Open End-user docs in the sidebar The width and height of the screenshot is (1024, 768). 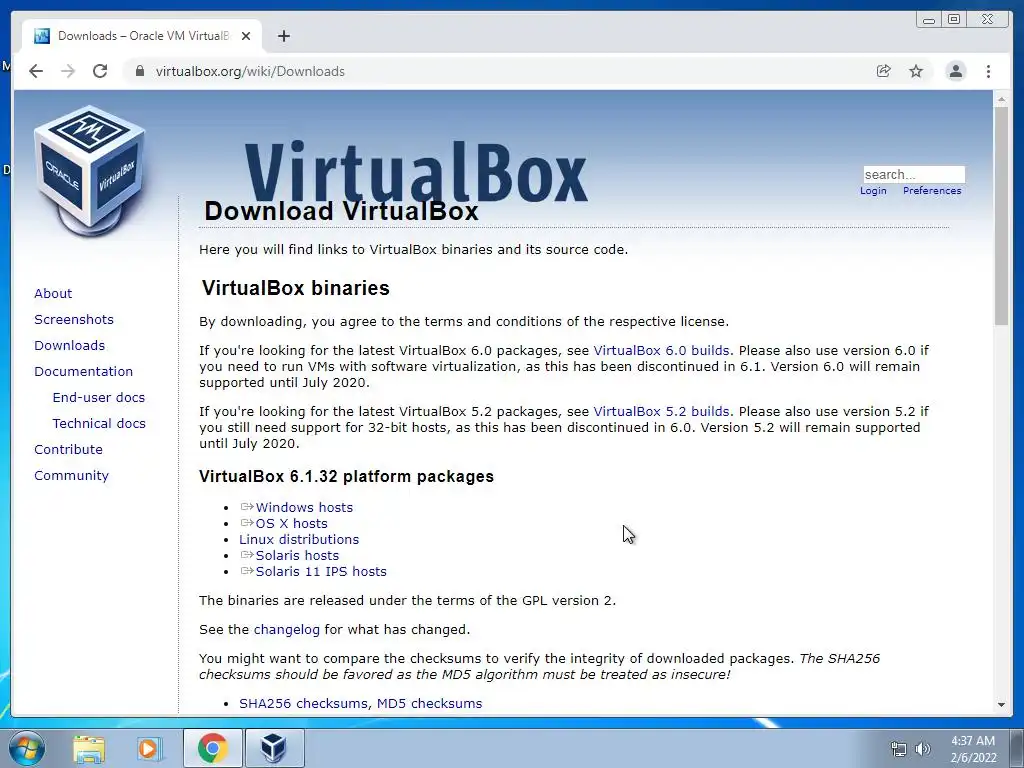click(x=99, y=397)
